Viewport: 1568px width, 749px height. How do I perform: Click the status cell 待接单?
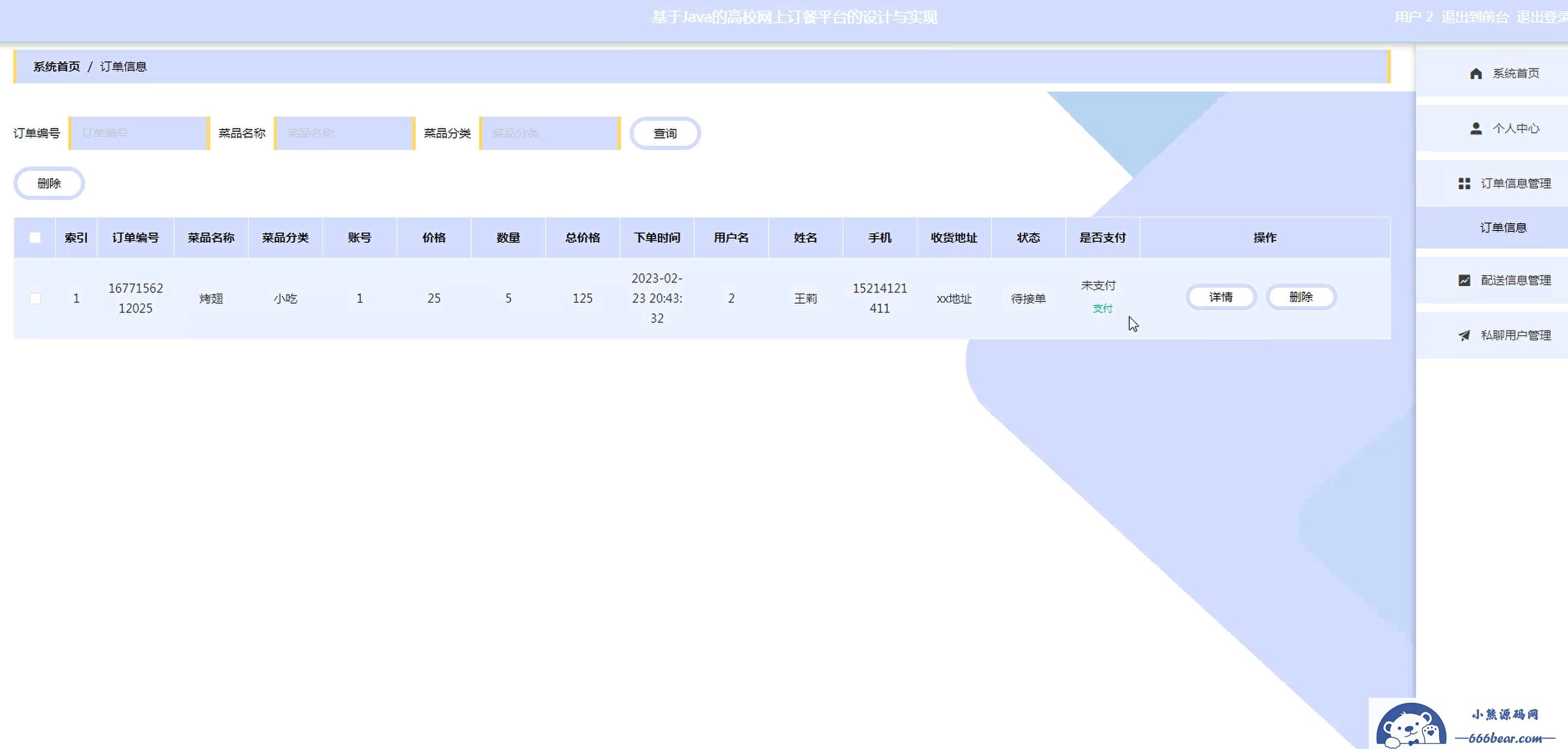click(1028, 299)
